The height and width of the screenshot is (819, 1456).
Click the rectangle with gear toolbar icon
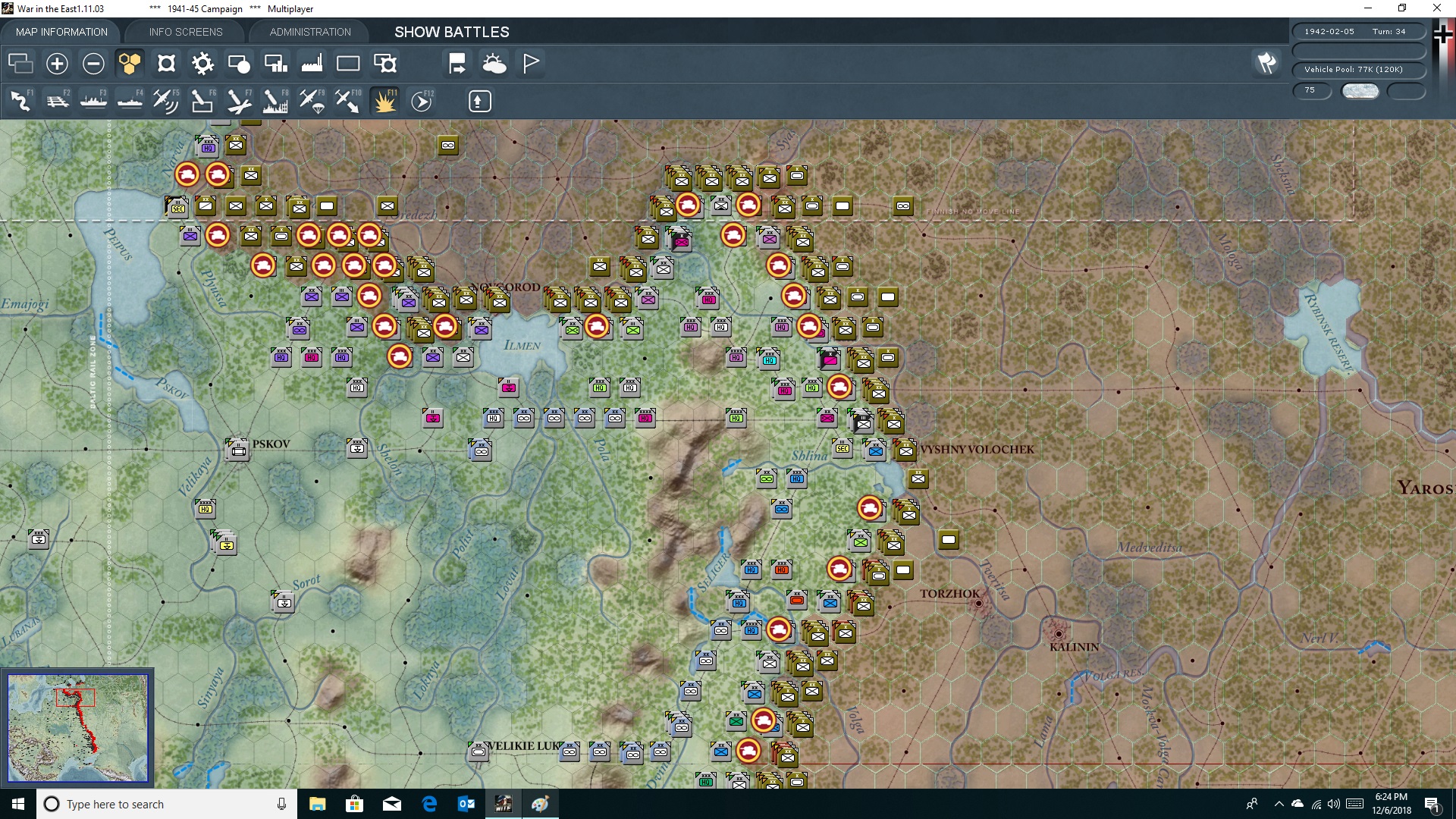[x=385, y=63]
